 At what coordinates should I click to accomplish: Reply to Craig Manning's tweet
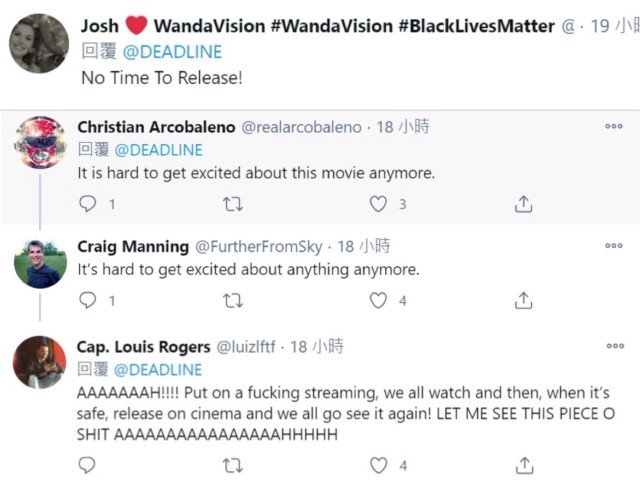[88, 300]
